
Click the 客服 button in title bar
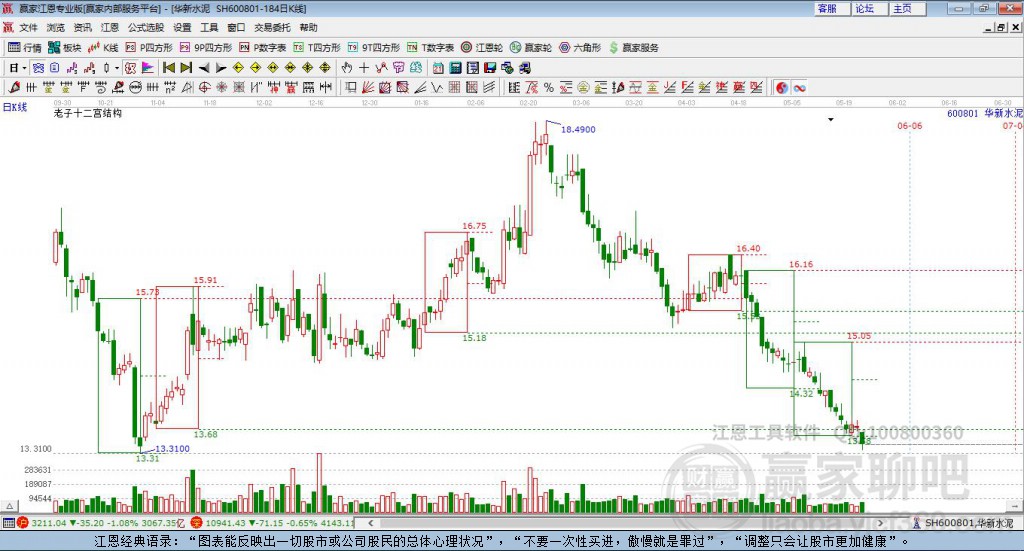(832, 8)
